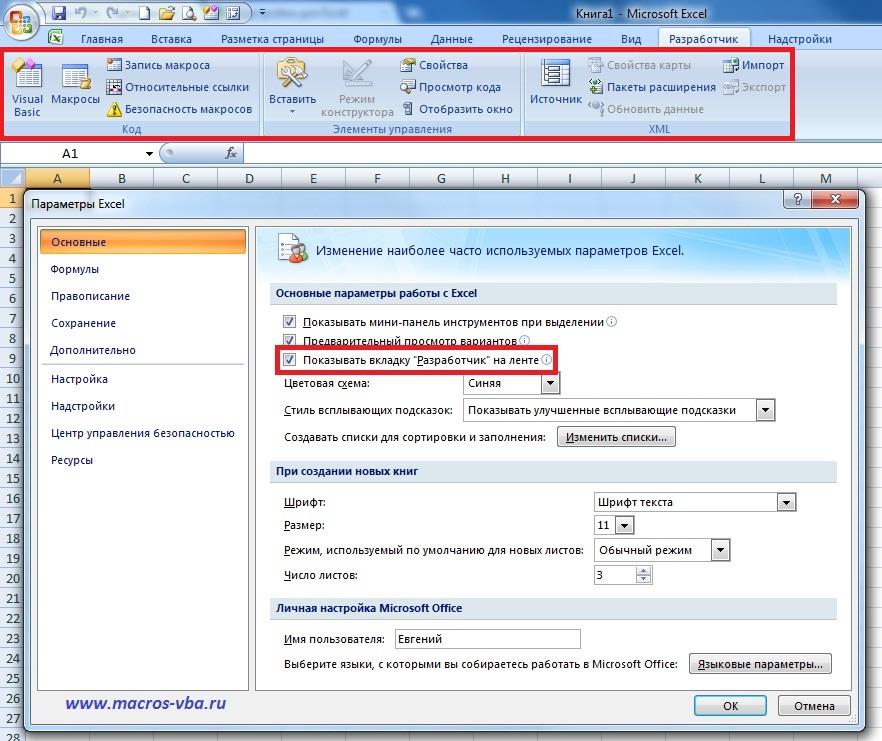Decrease Число листов with the down arrow
Image resolution: width=882 pixels, height=741 pixels.
(643, 580)
